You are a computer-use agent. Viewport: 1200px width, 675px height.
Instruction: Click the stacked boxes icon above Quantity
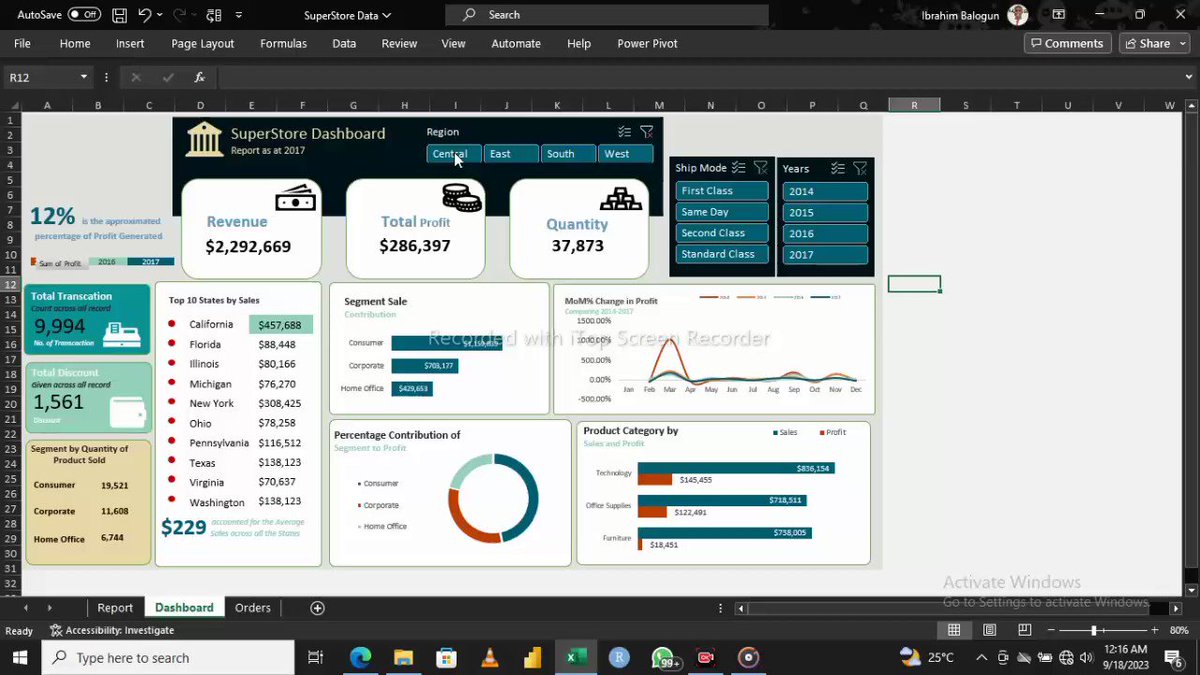[621, 198]
